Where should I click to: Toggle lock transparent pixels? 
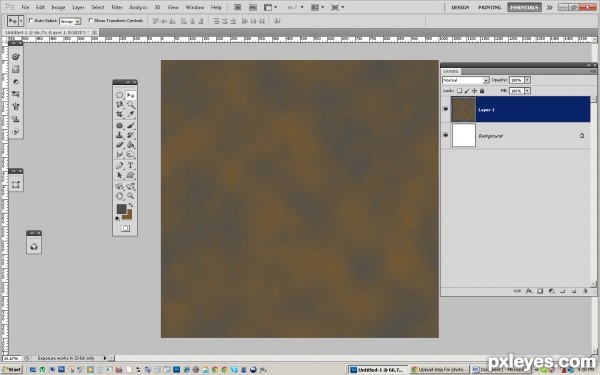460,91
